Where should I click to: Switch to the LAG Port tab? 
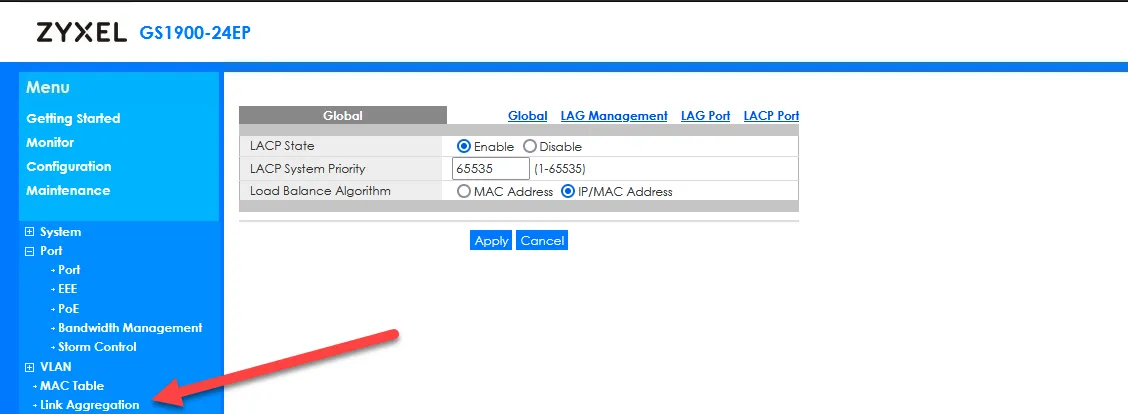click(705, 116)
